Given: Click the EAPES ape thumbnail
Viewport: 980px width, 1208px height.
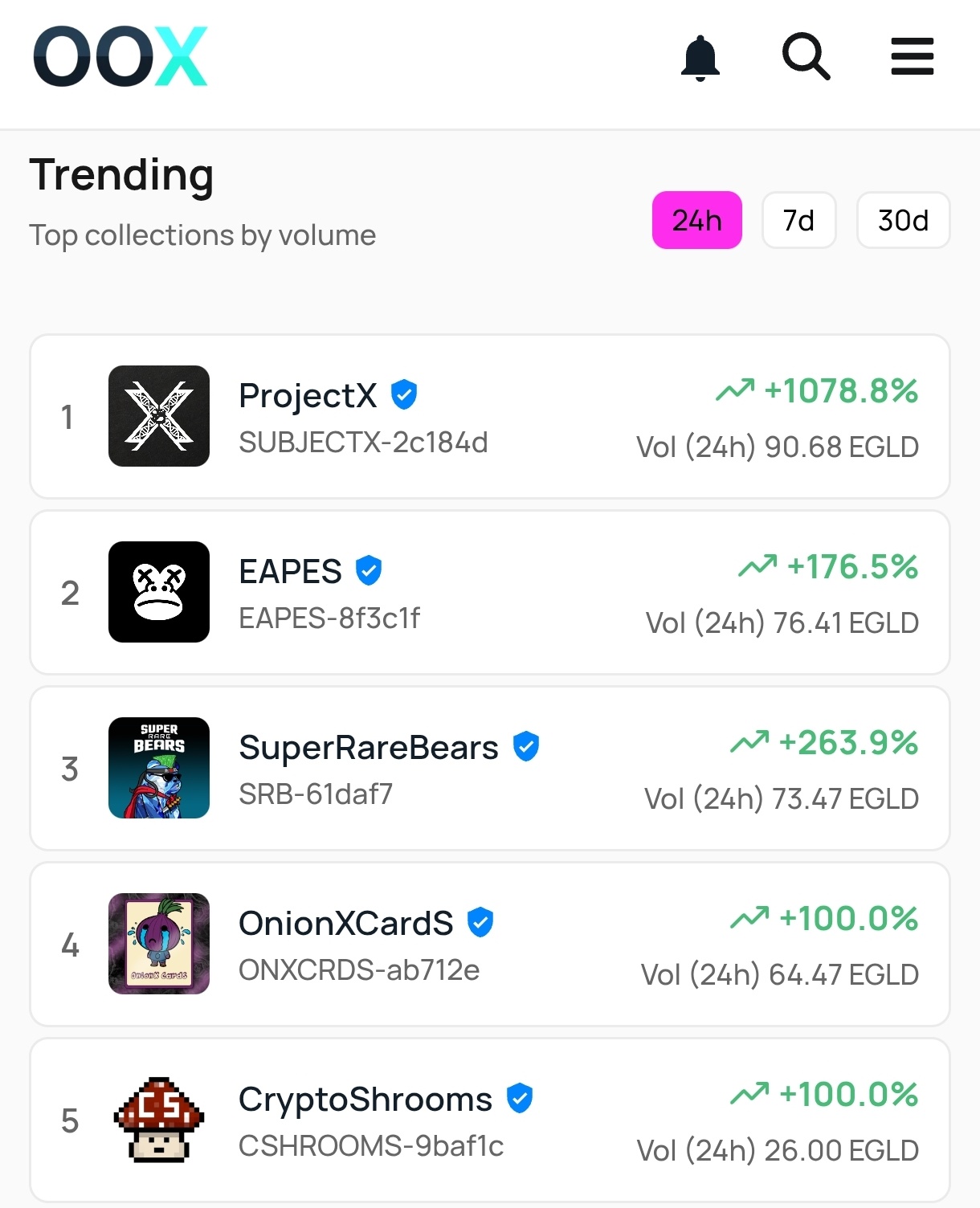Looking at the screenshot, I should click(x=159, y=592).
